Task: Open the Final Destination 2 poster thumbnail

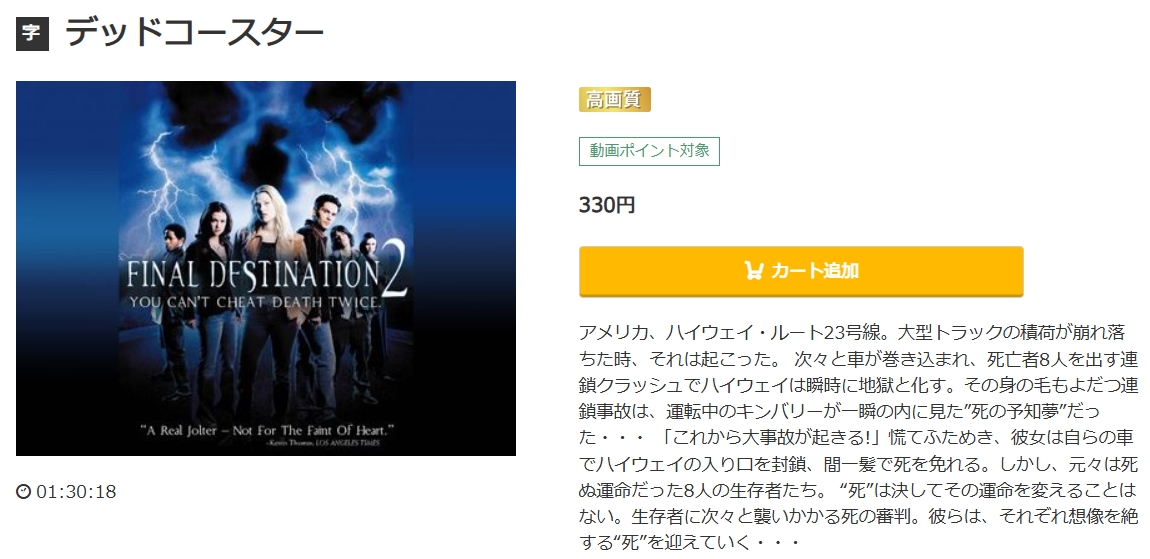Action: [x=265, y=268]
